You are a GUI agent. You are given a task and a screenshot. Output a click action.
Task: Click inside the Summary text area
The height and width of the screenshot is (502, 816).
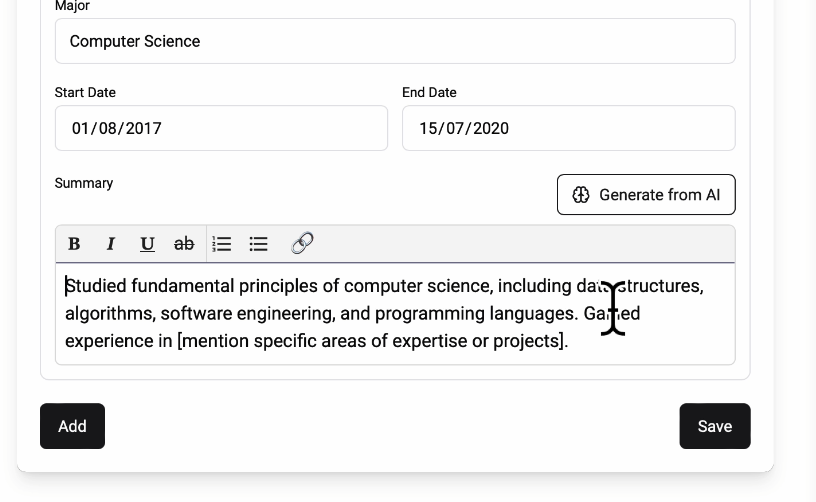(394, 314)
